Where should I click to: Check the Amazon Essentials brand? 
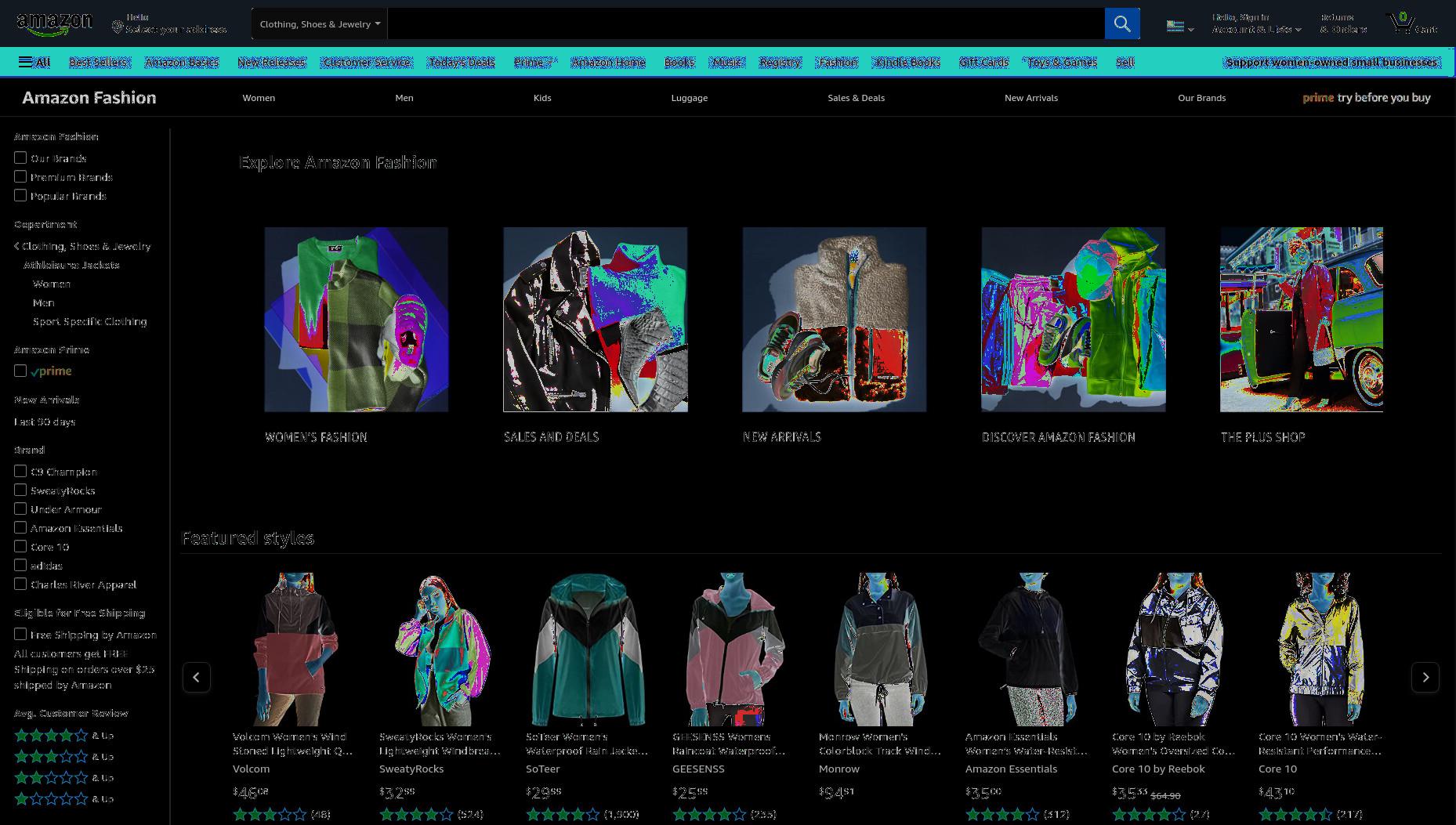click(20, 527)
